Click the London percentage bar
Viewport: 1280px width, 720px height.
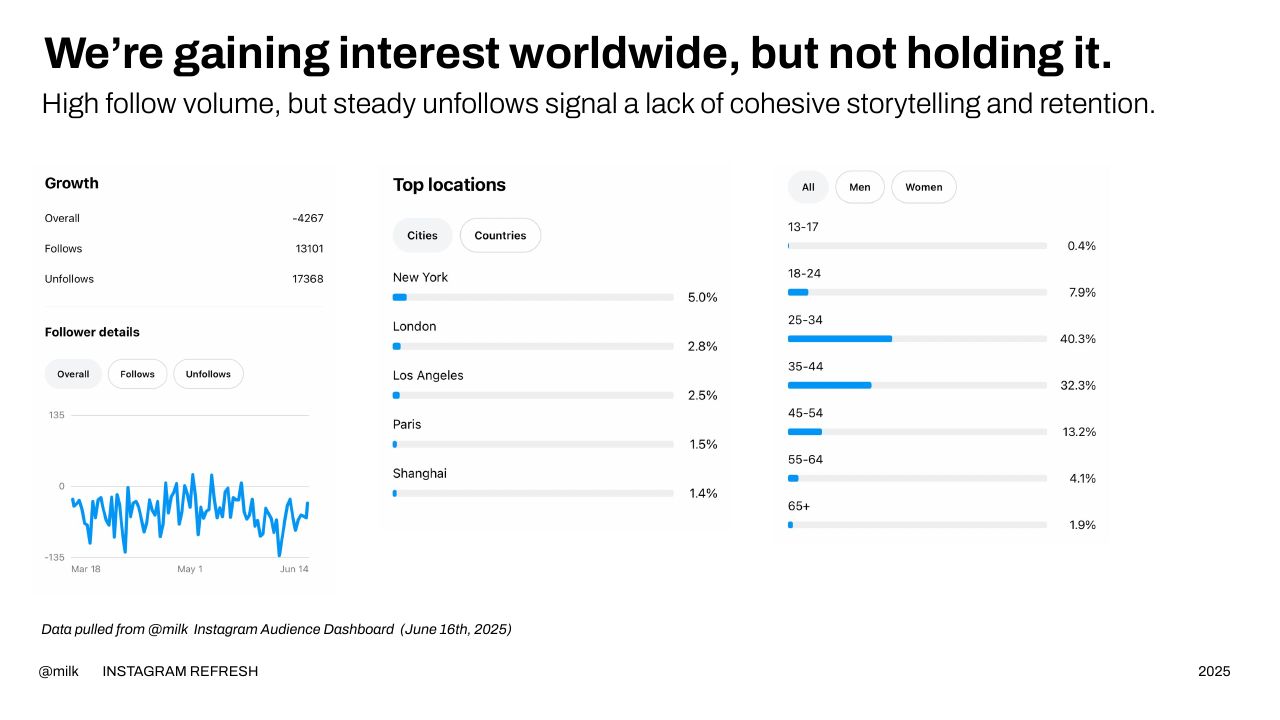(x=533, y=346)
